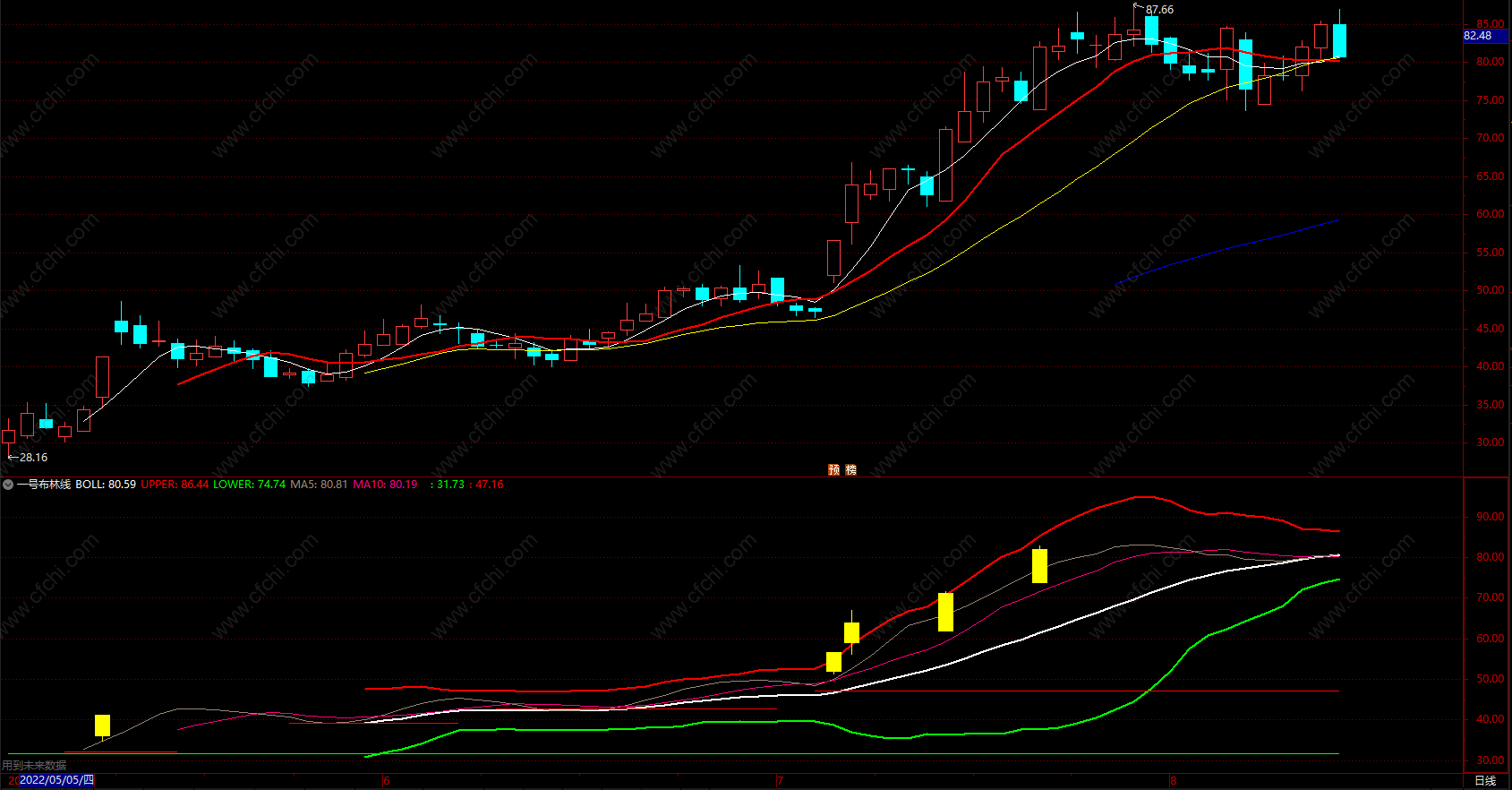Click the 用到未来数据 notice text
Screen dimensions: 1512x790
click(x=34, y=766)
